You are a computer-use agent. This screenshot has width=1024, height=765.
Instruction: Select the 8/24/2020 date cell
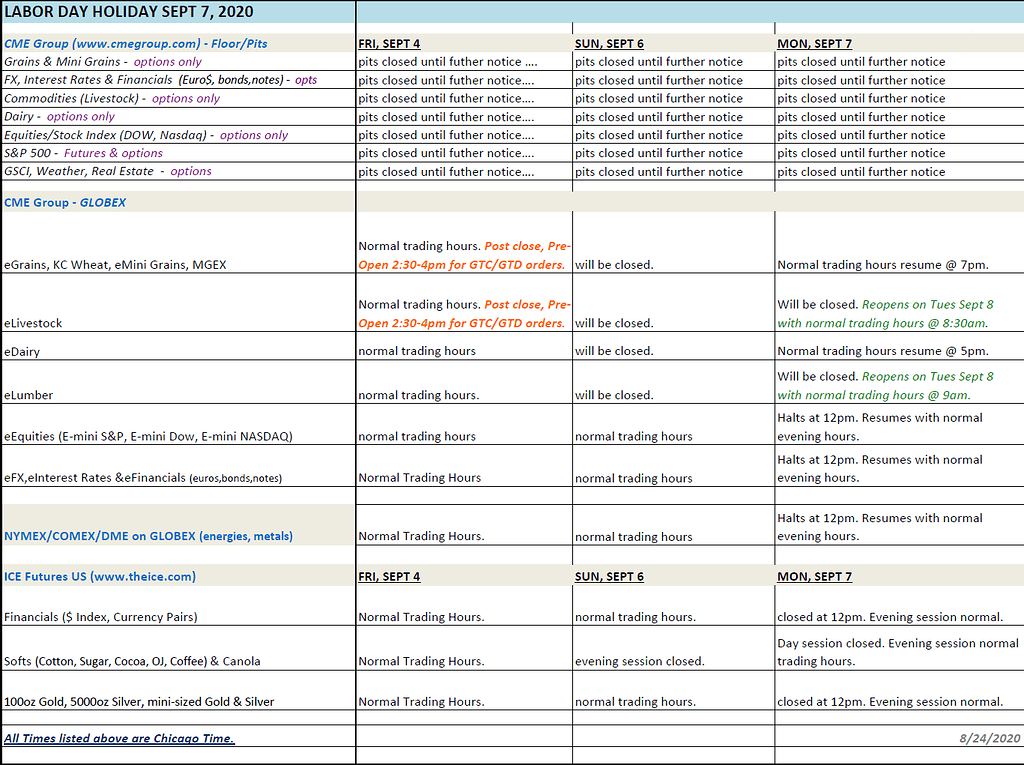tap(990, 738)
